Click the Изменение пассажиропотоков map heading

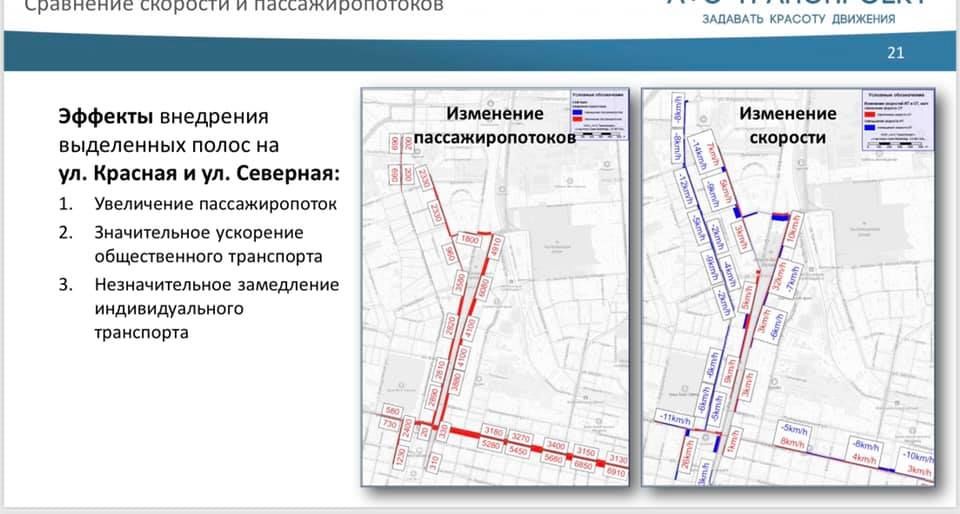[495, 126]
